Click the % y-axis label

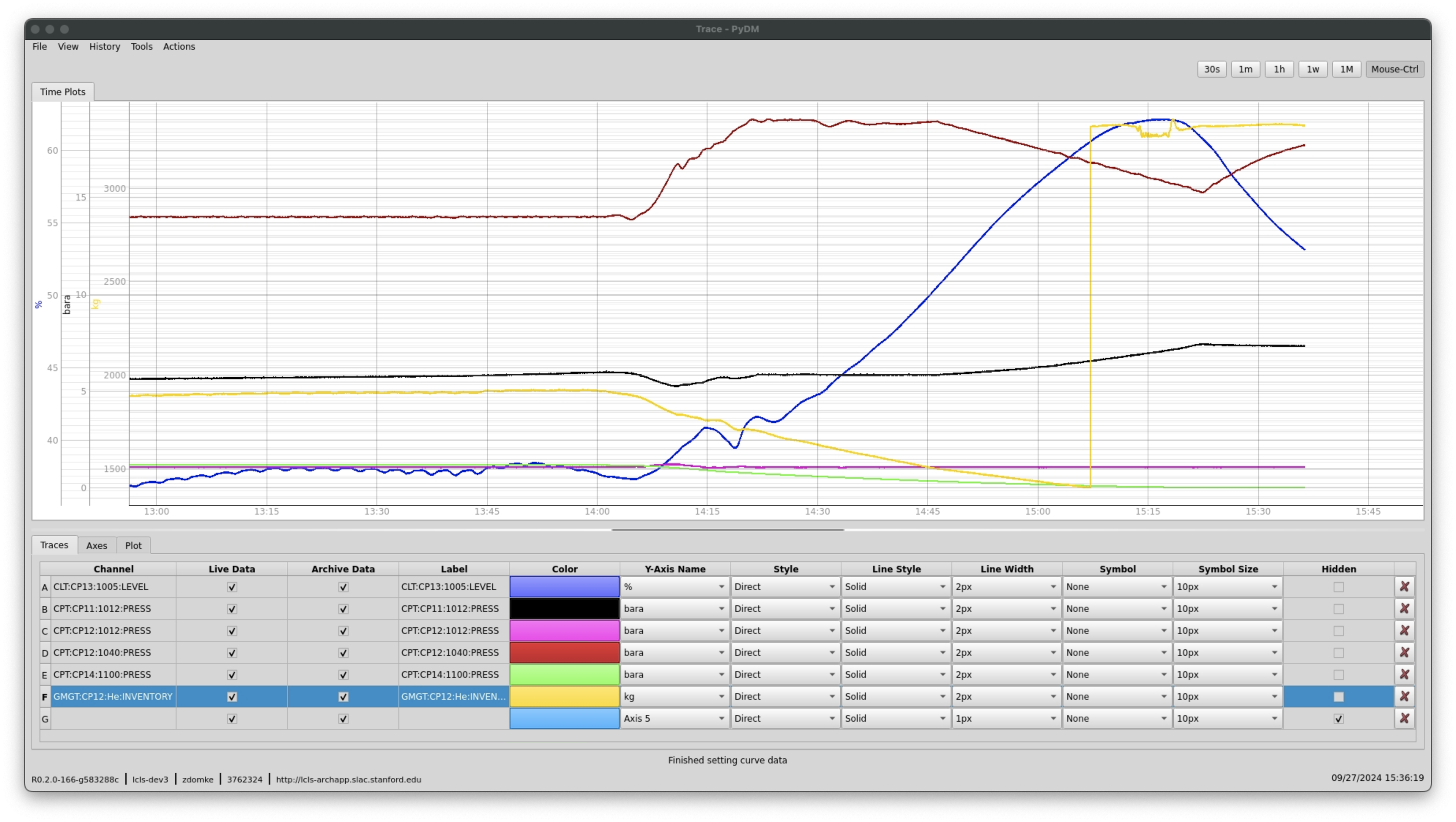38,304
